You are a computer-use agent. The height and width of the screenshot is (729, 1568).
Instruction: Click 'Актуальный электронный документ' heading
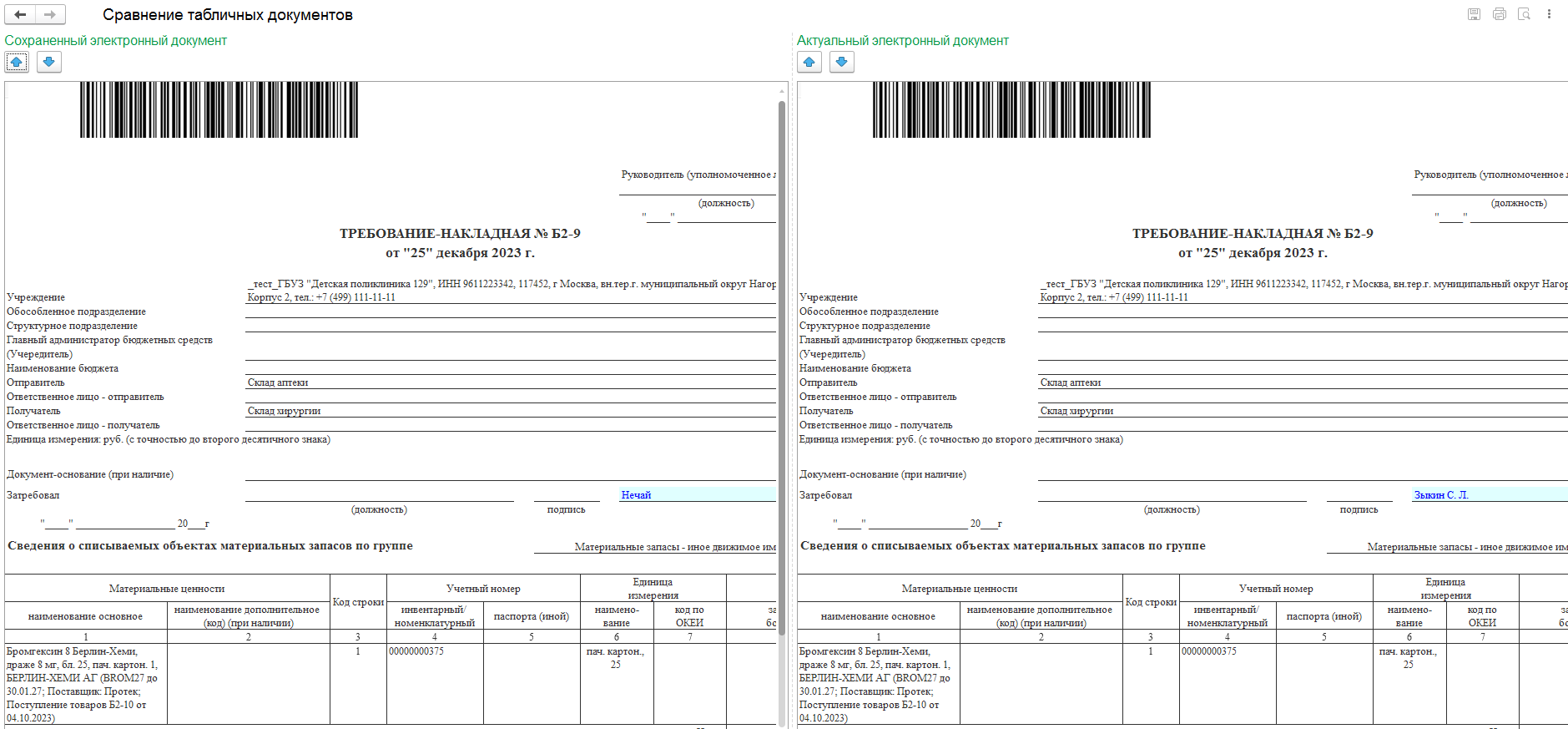point(903,40)
